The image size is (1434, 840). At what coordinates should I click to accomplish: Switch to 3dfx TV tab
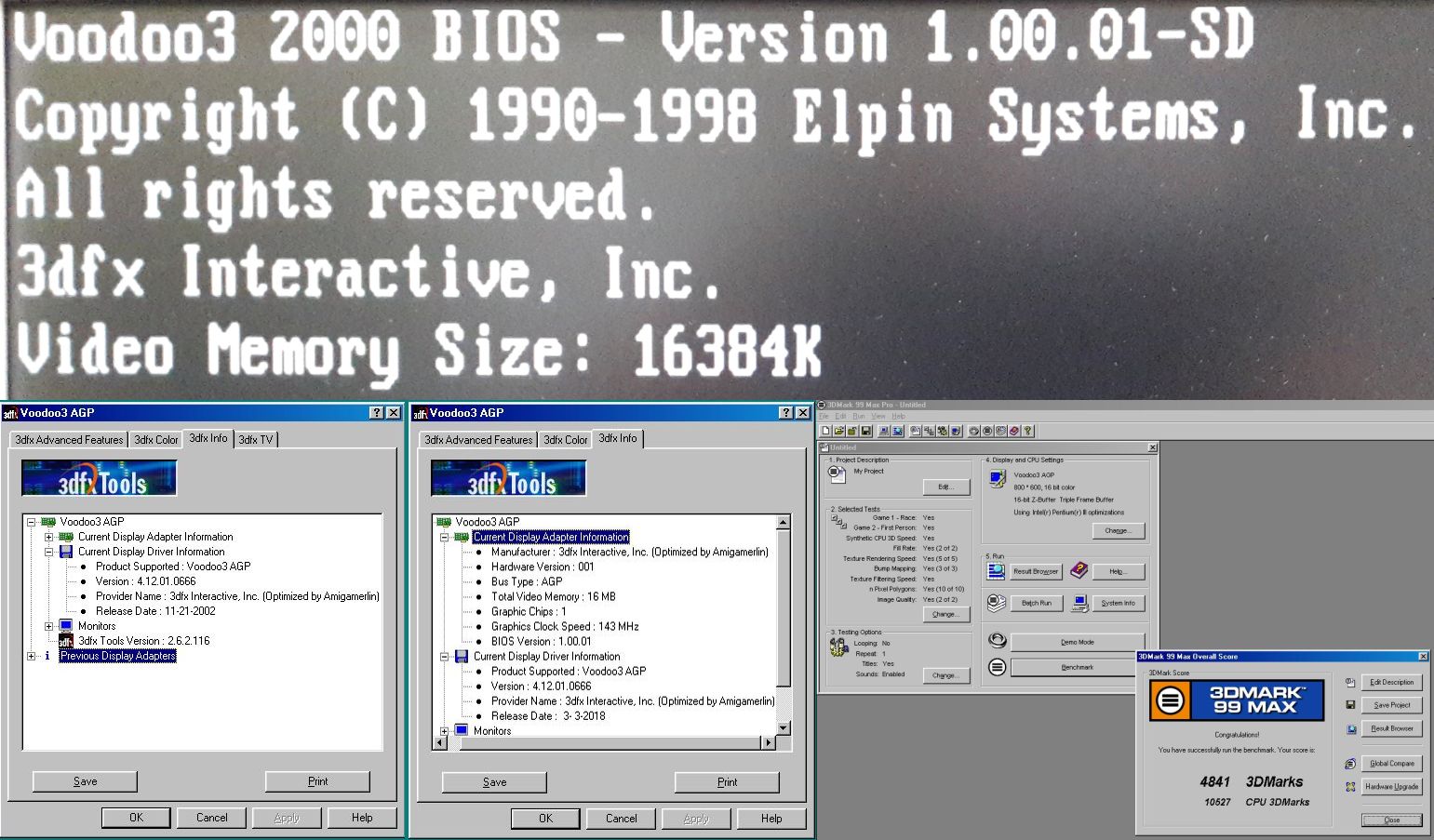[x=256, y=440]
